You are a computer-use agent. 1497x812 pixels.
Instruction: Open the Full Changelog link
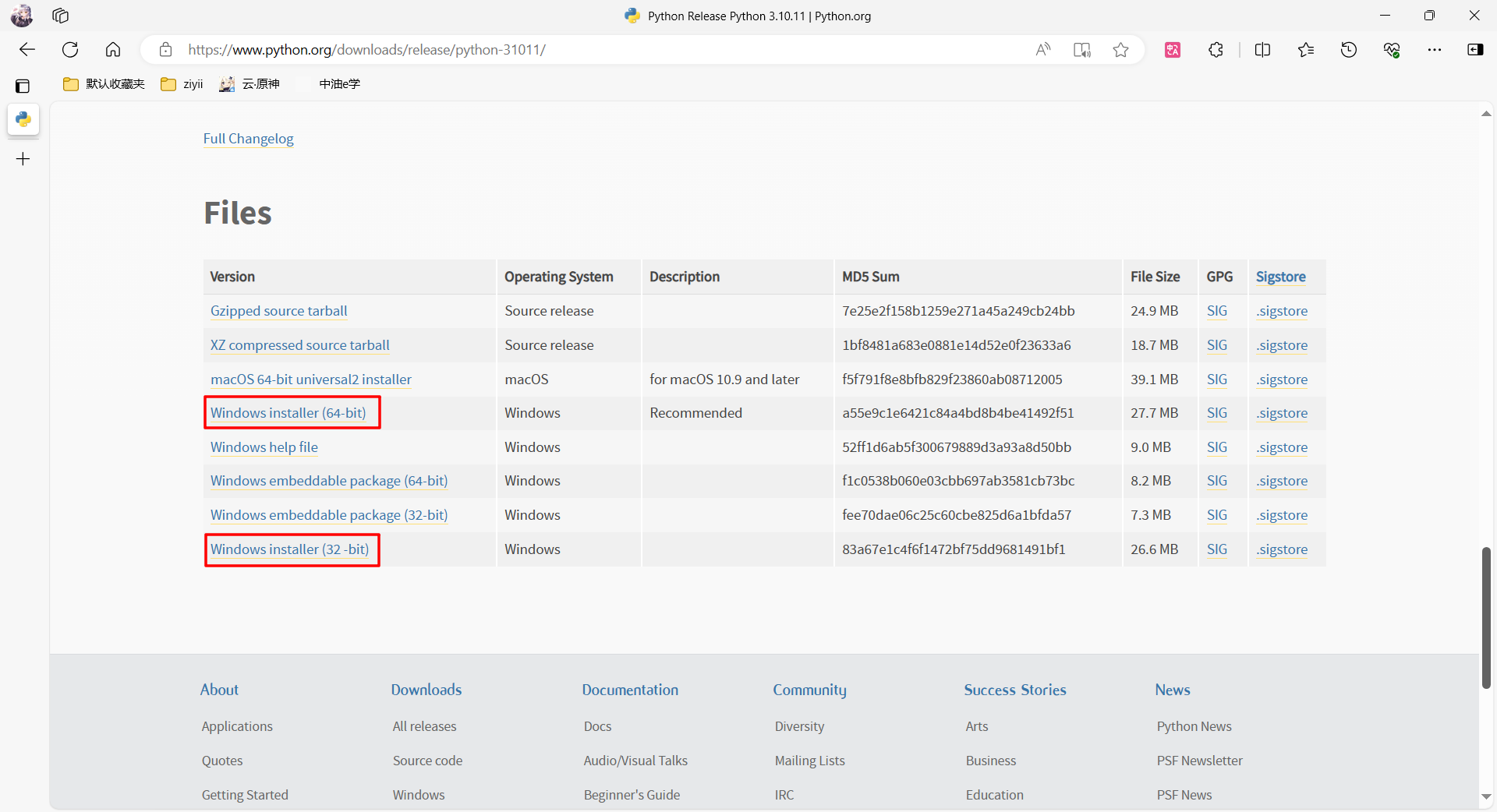[248, 139]
